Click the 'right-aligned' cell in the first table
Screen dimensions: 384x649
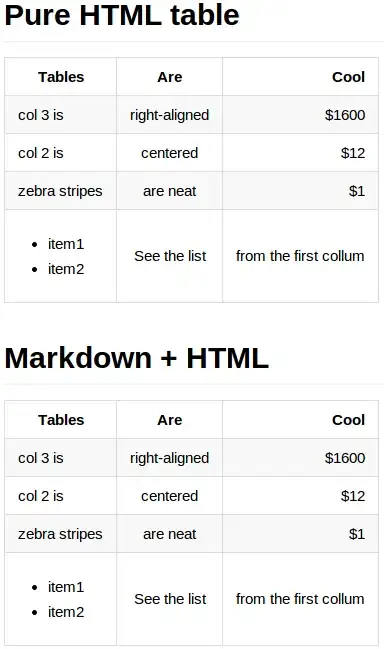170,115
